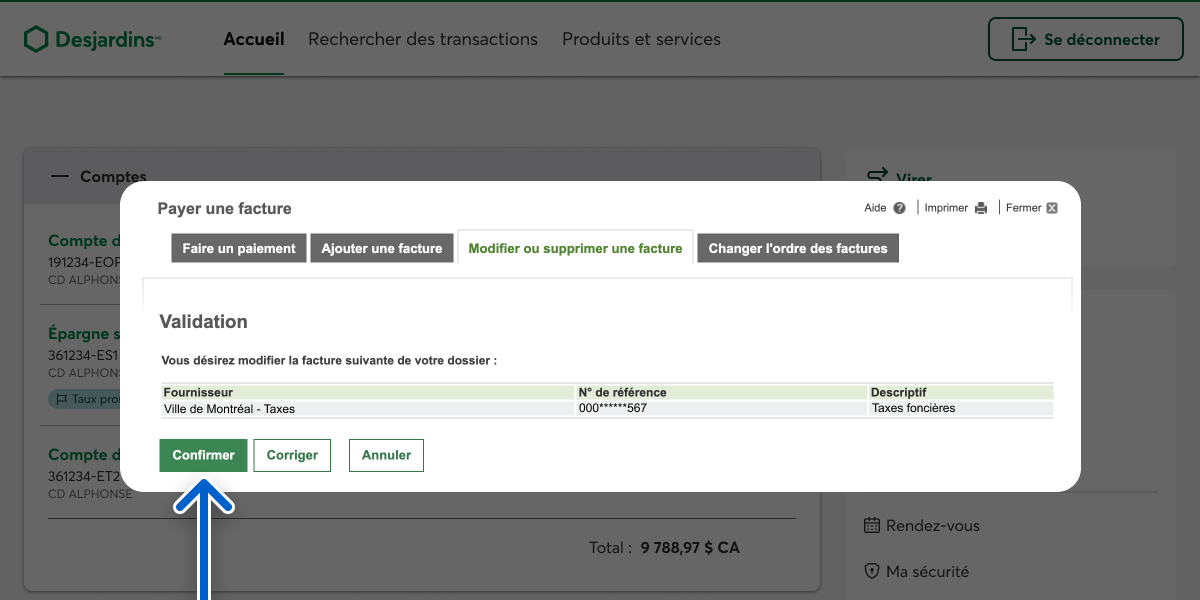Open Produits et services menu
Viewport: 1200px width, 600px height.
point(641,40)
